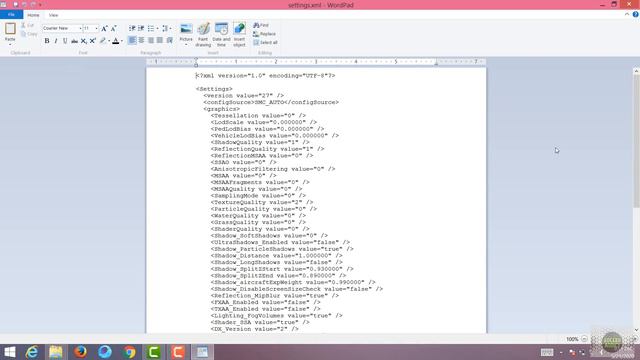The height and width of the screenshot is (360, 640).
Task: Expand the Picture dropdown arrow
Action: [186, 44]
